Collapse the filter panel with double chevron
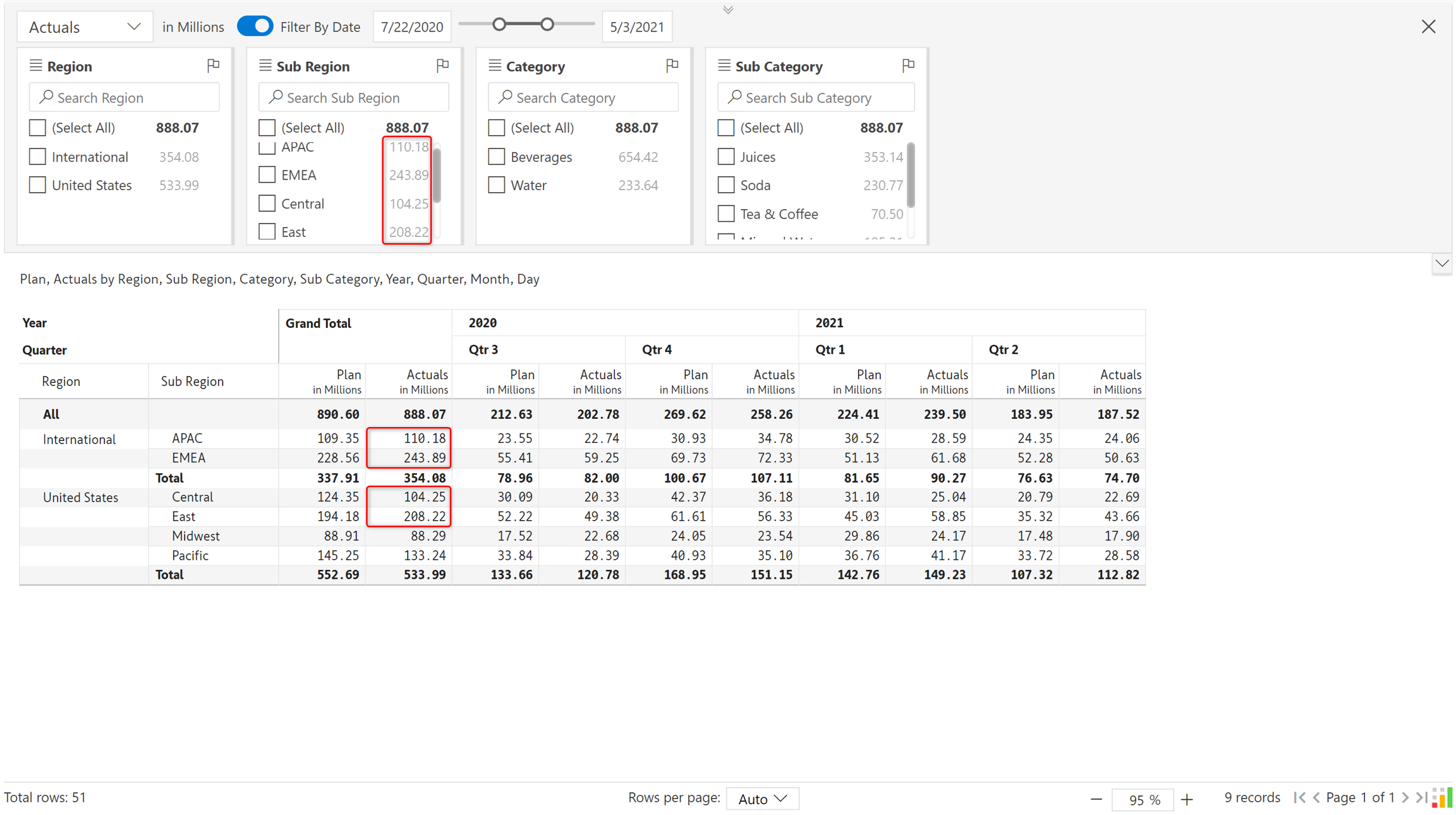The height and width of the screenshot is (815, 1456). pyautogui.click(x=728, y=9)
